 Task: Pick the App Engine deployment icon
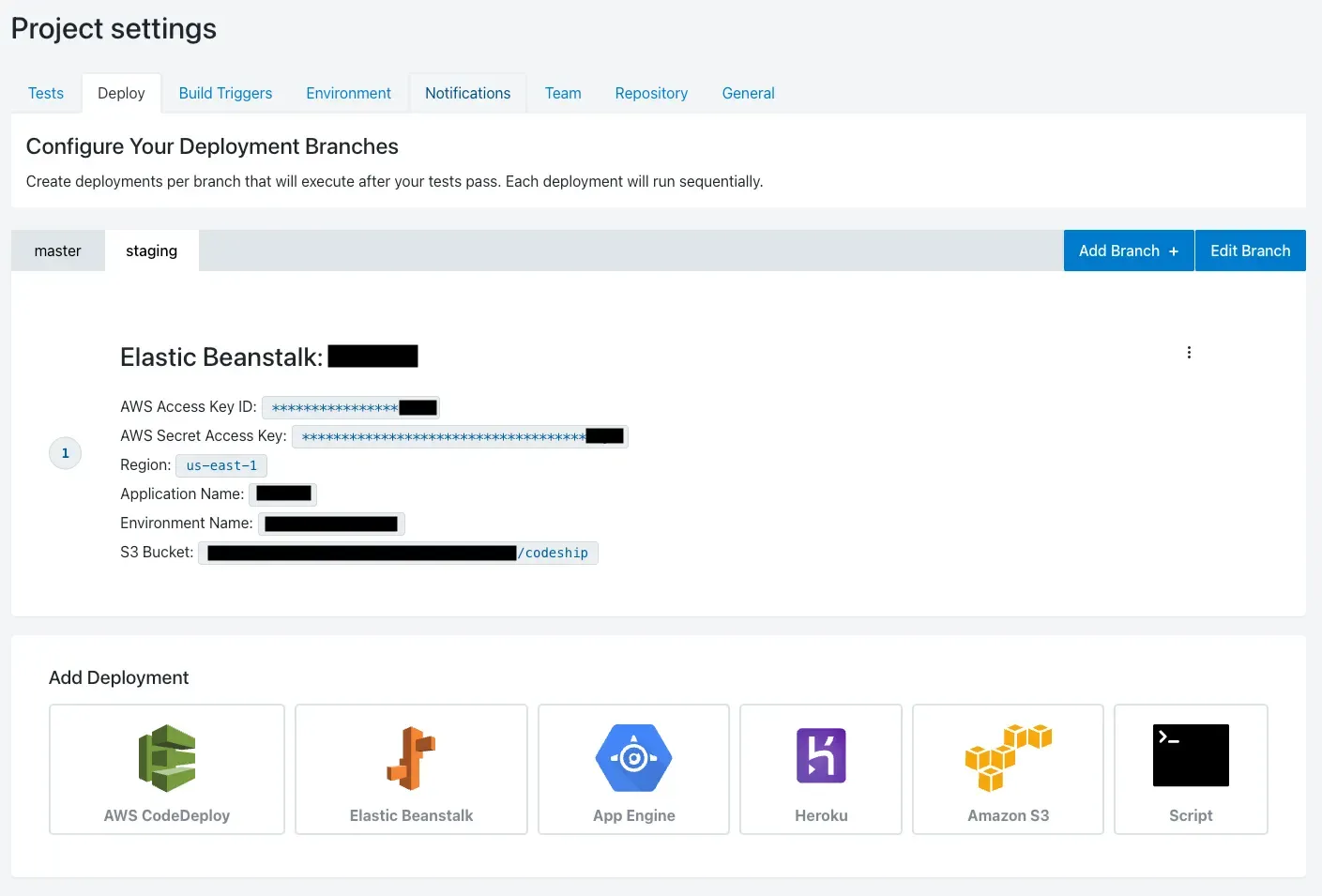(633, 758)
